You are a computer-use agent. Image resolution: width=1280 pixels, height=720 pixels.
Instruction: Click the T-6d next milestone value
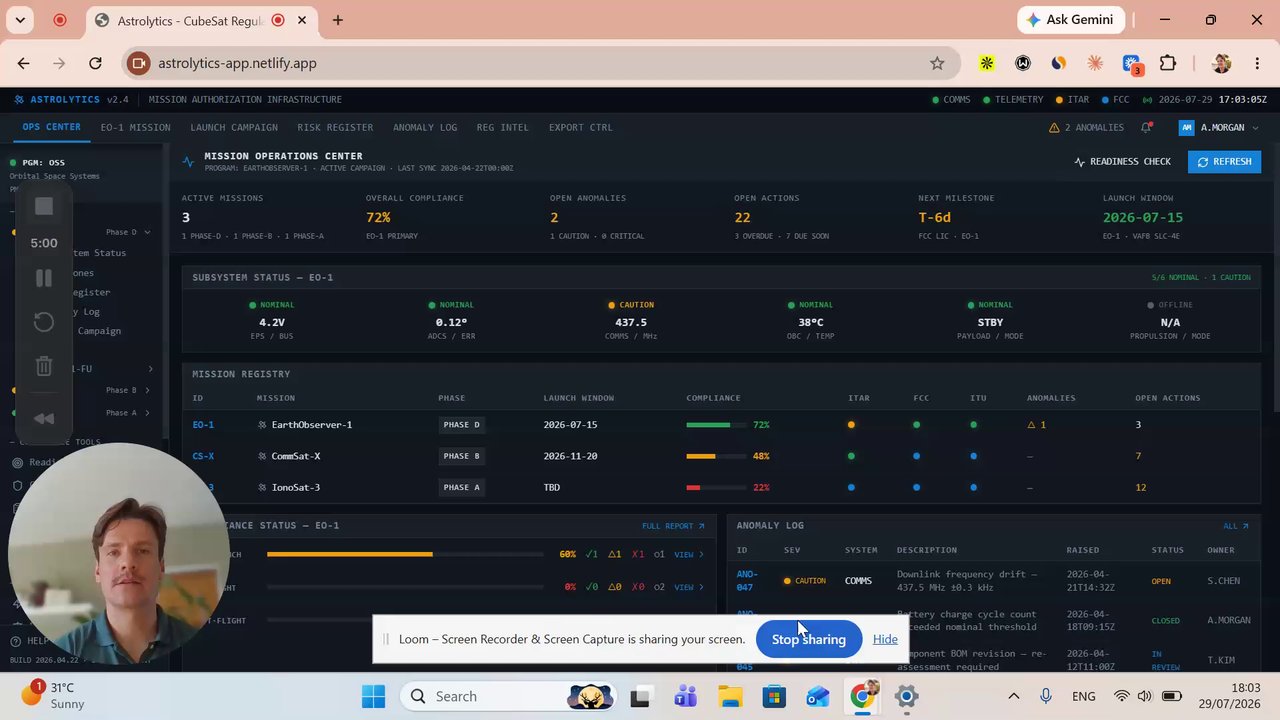click(x=934, y=217)
